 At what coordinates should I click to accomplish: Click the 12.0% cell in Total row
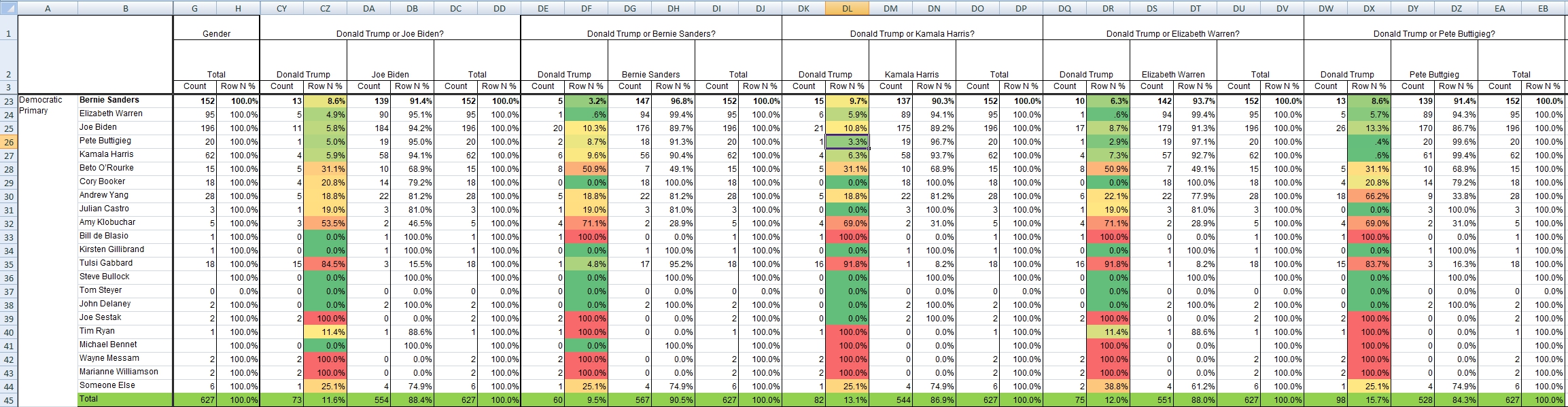coord(1108,400)
